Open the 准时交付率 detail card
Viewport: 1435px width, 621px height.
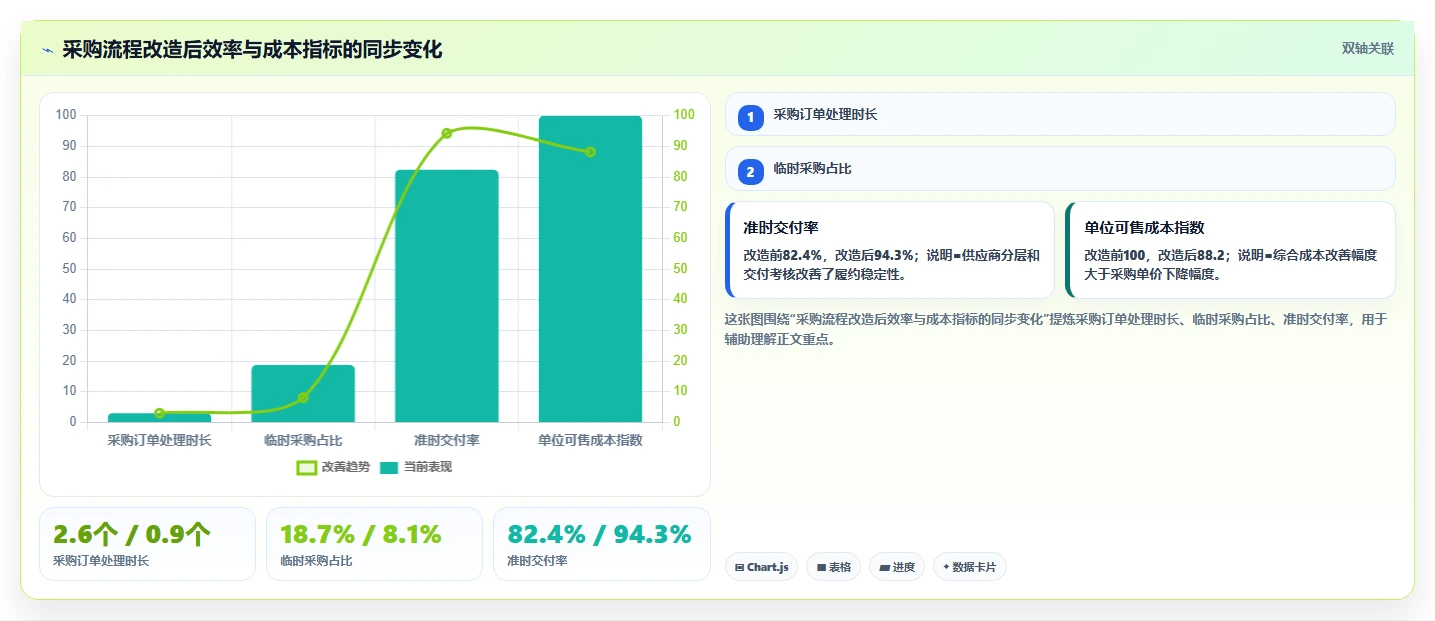(x=890, y=250)
